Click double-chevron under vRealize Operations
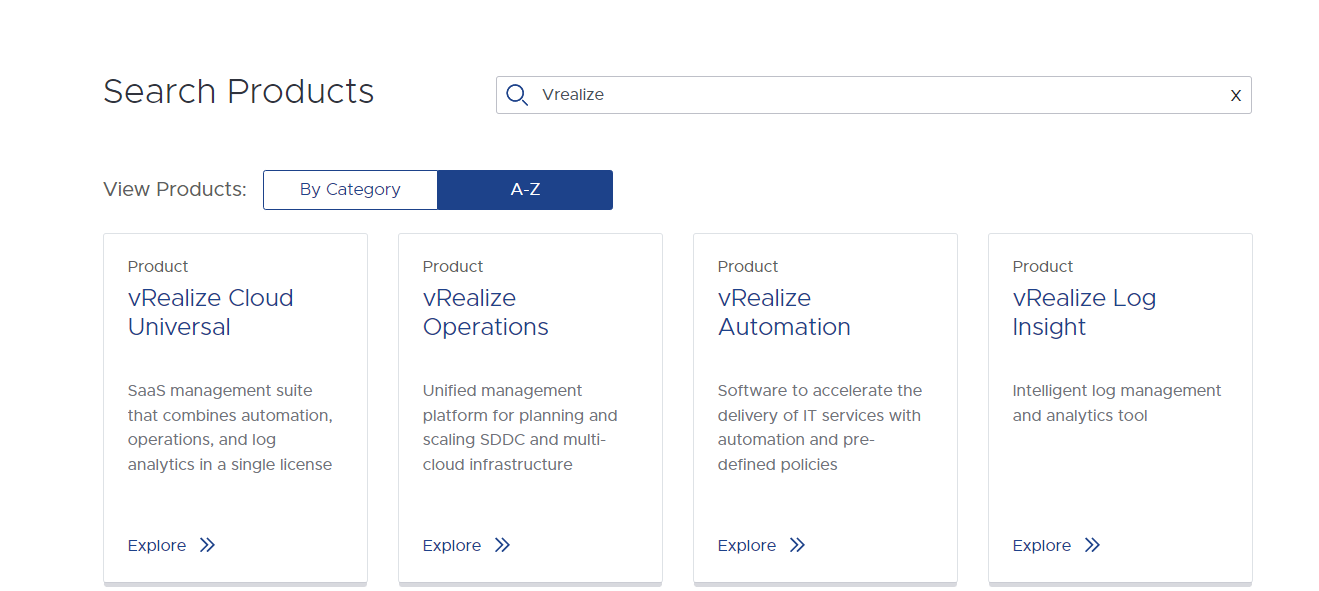The width and height of the screenshot is (1319, 591). pyautogui.click(x=502, y=545)
